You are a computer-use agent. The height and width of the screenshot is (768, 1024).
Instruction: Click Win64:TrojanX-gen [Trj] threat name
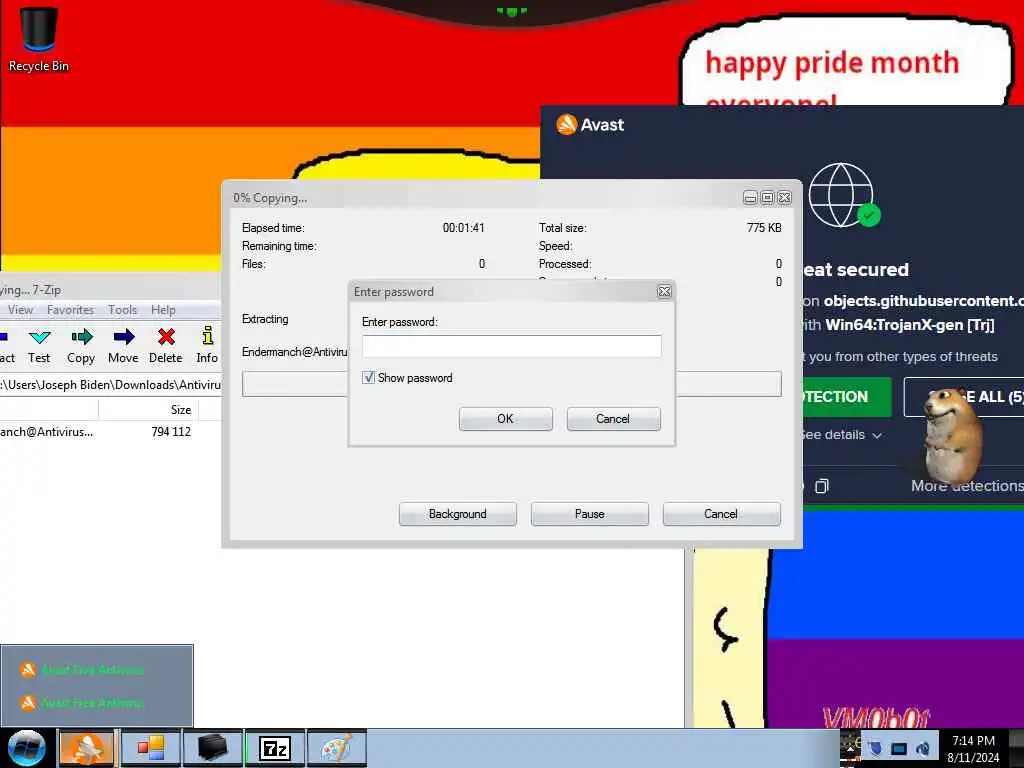click(910, 325)
